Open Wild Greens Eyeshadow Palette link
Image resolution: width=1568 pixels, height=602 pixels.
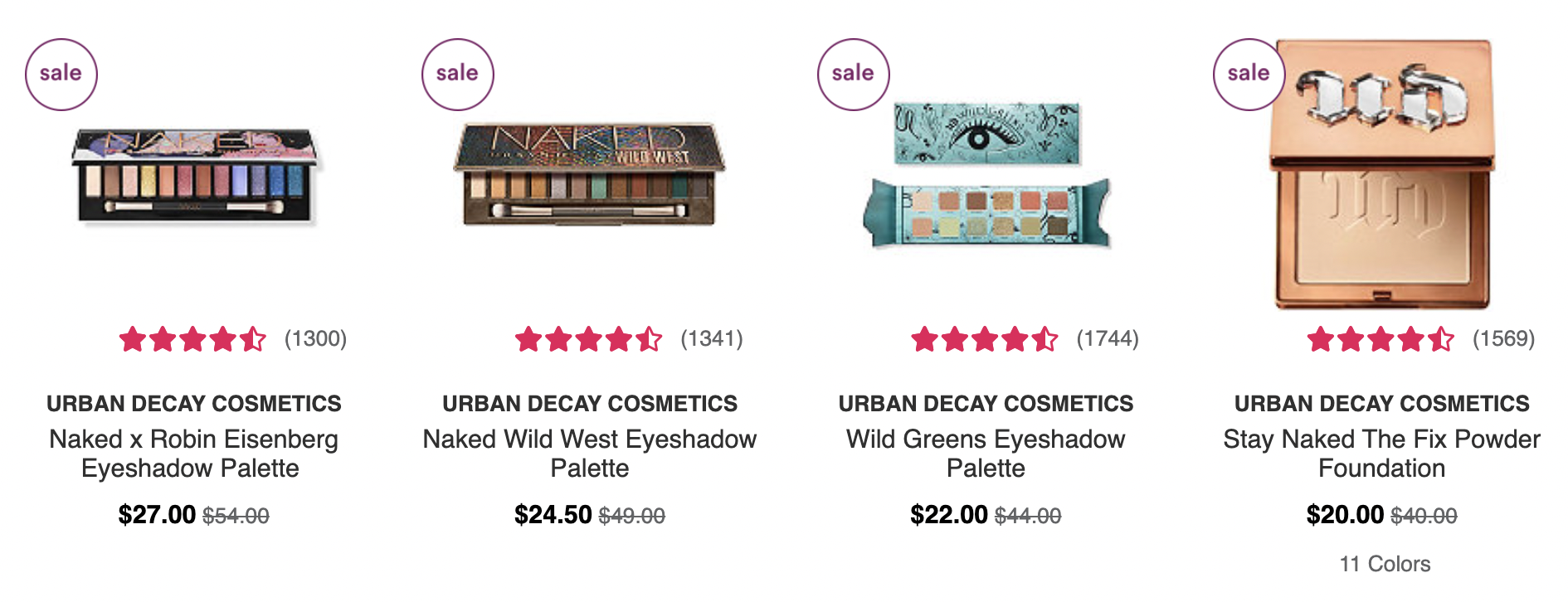click(x=986, y=454)
